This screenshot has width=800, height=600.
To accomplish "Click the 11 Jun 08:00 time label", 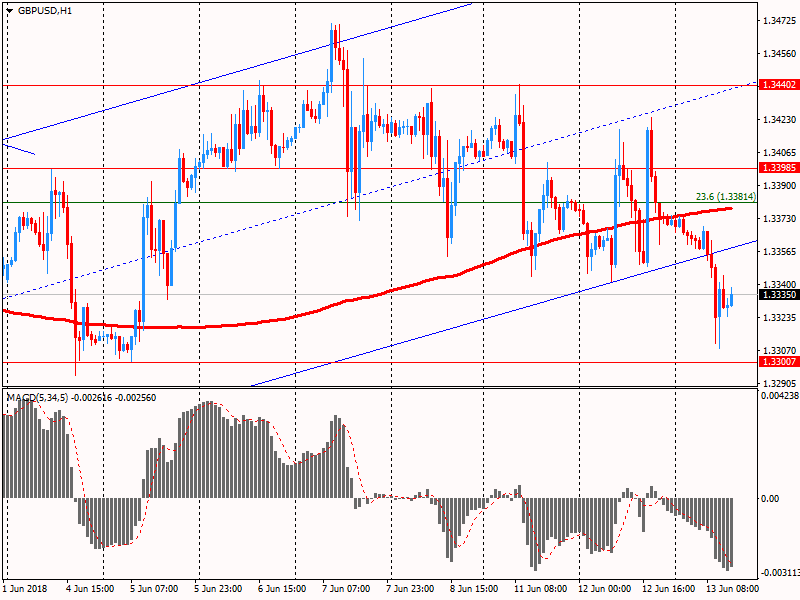I will (540, 589).
